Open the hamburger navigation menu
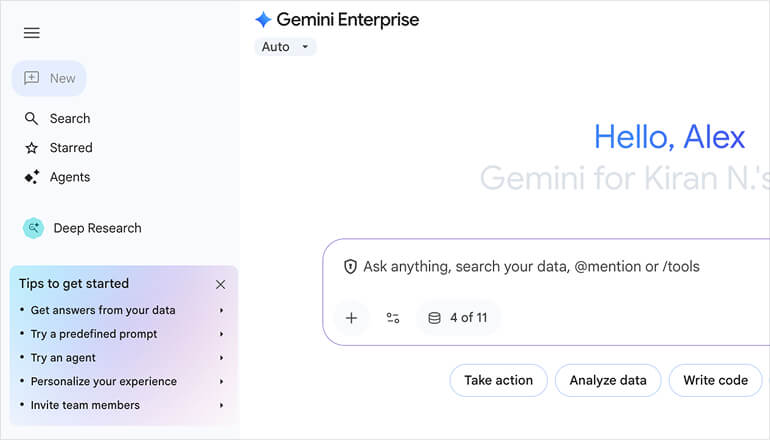This screenshot has height=440, width=770. [x=32, y=33]
